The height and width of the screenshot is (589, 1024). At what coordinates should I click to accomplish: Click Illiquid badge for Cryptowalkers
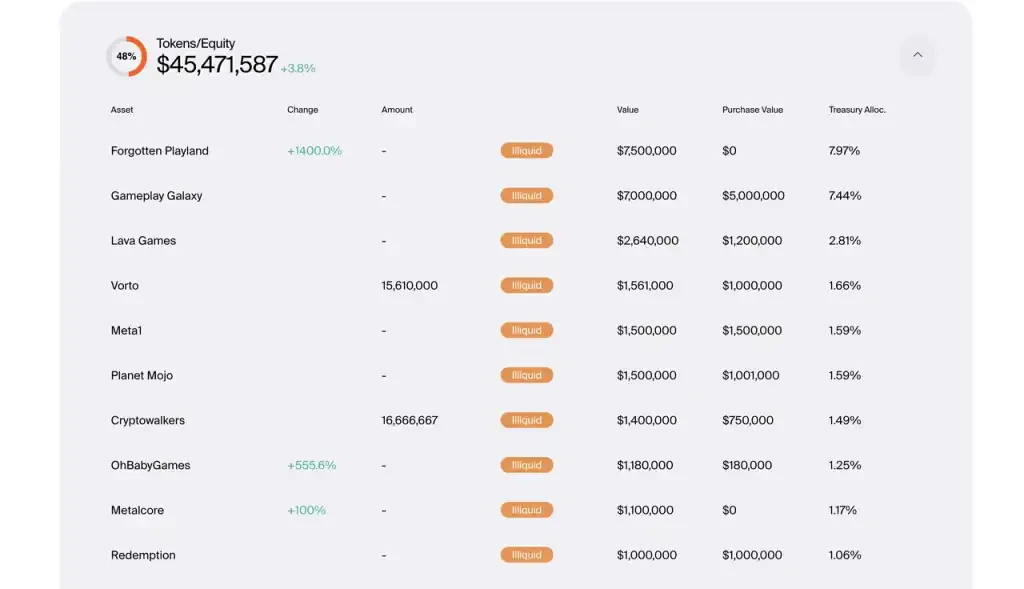pos(527,421)
